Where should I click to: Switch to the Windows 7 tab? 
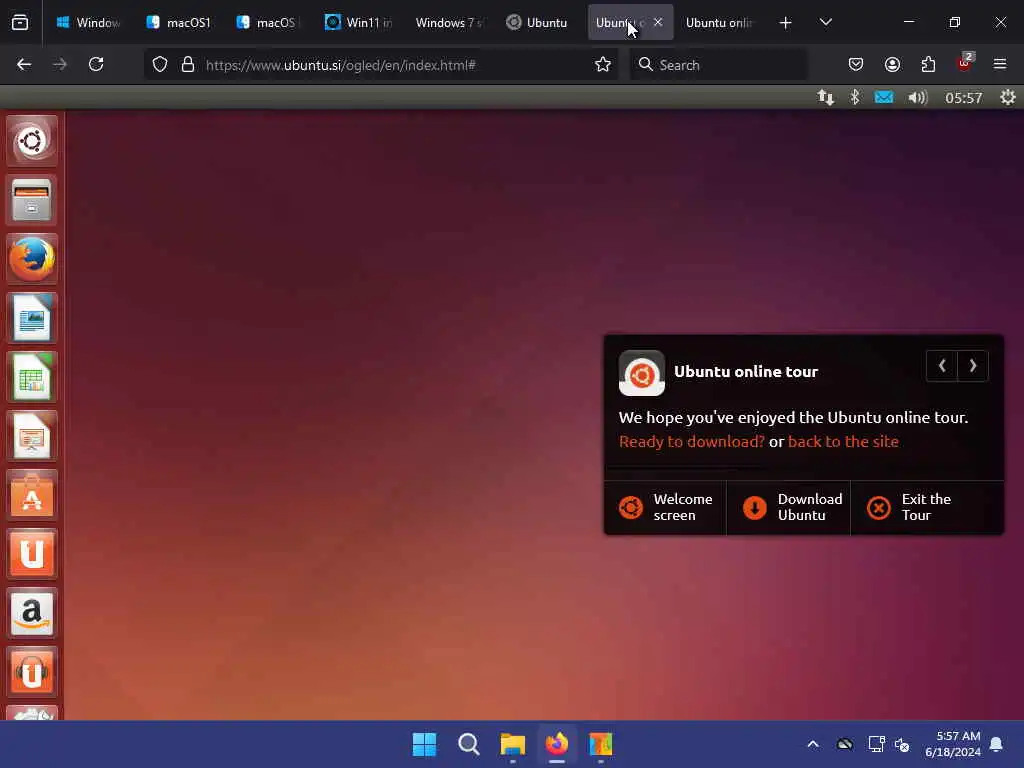point(449,23)
